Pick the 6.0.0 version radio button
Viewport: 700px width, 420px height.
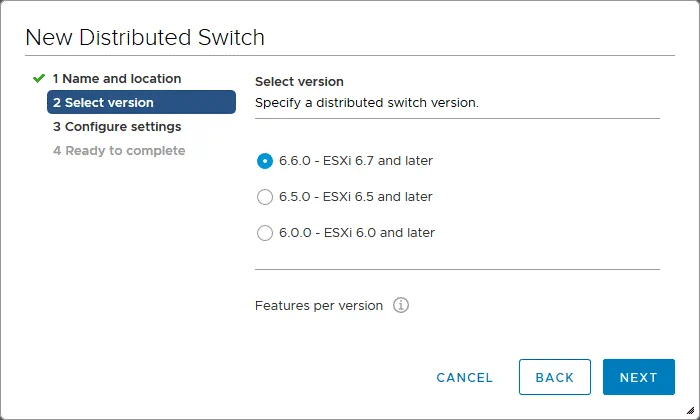[265, 233]
